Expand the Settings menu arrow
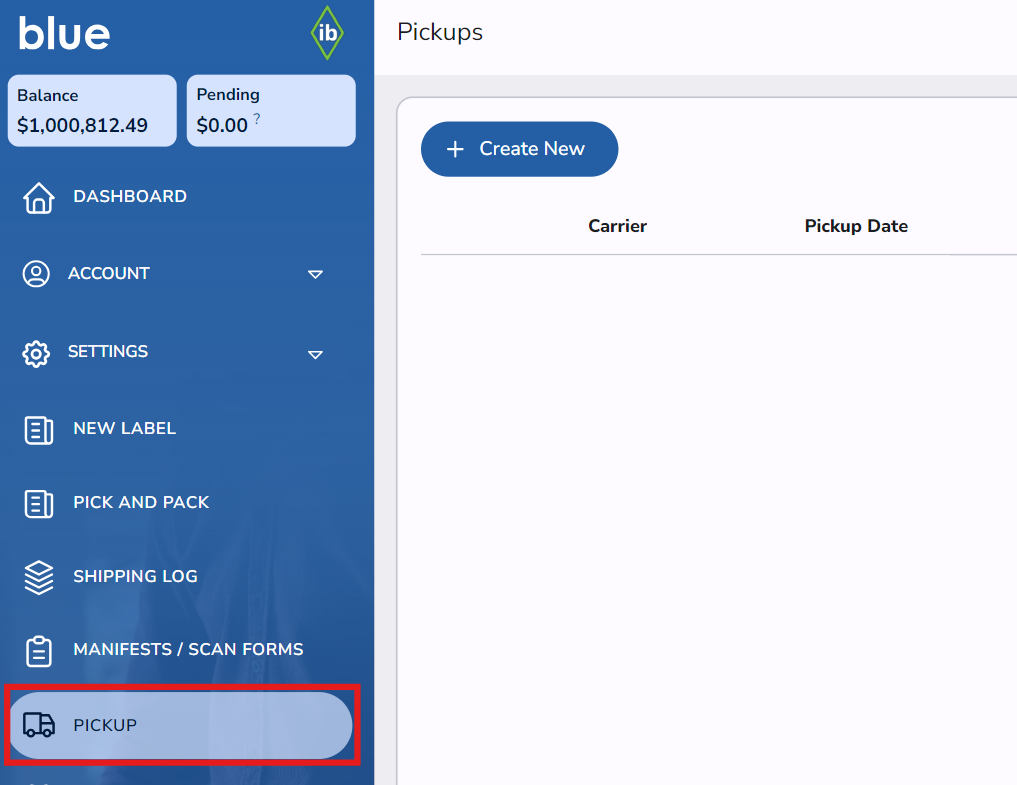This screenshot has height=785, width=1017. coord(315,354)
